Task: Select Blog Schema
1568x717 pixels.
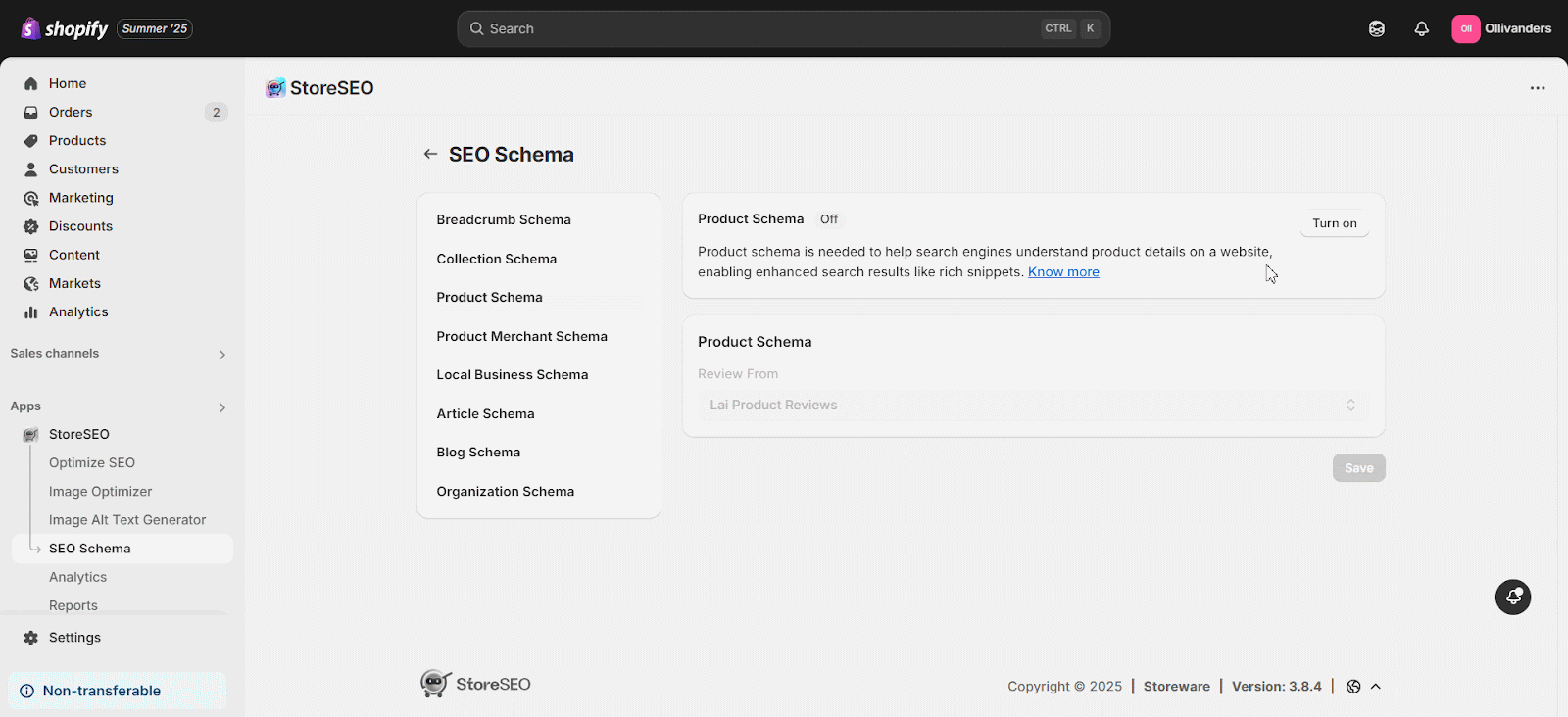Action: [479, 453]
